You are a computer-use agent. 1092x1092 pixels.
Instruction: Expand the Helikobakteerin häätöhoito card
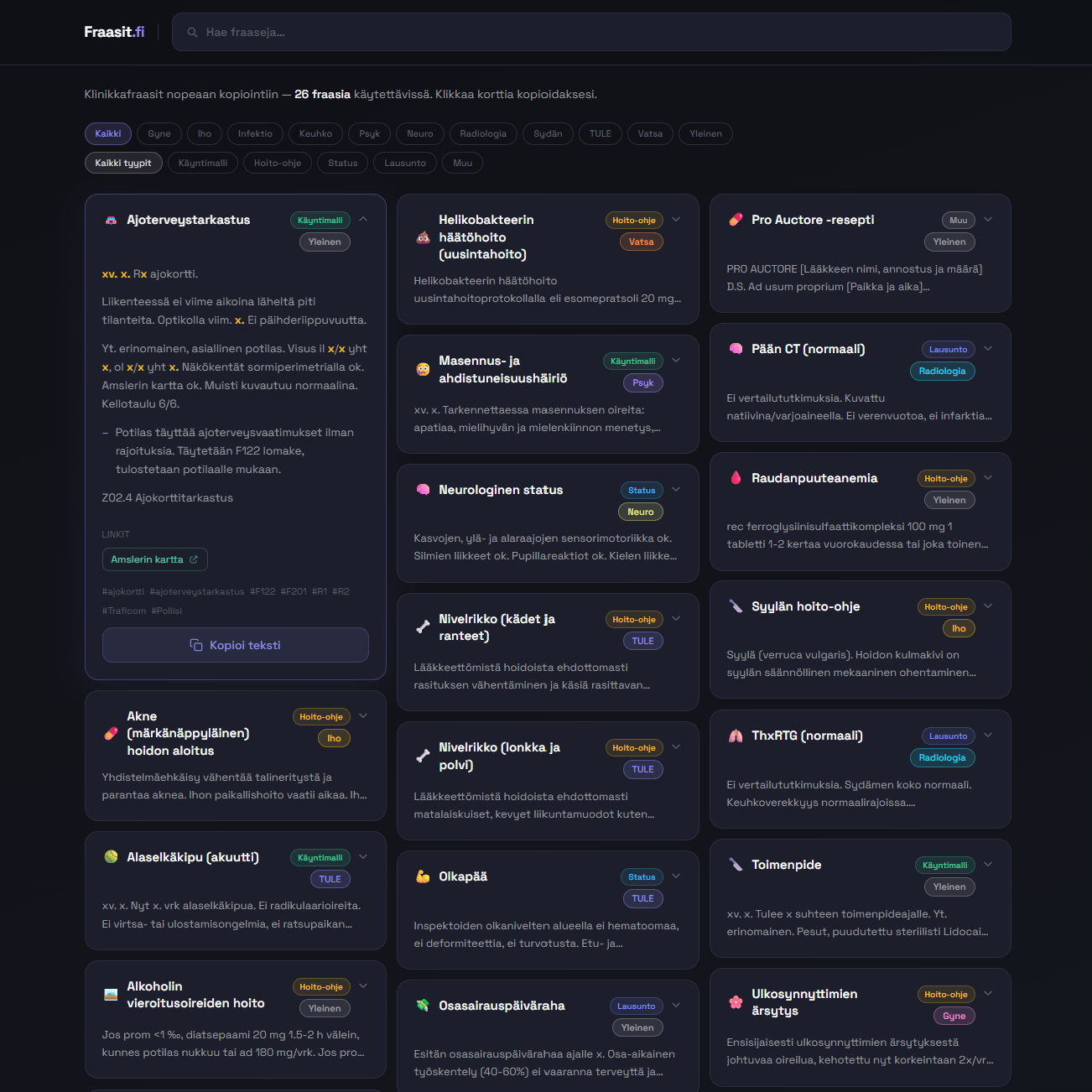click(676, 220)
